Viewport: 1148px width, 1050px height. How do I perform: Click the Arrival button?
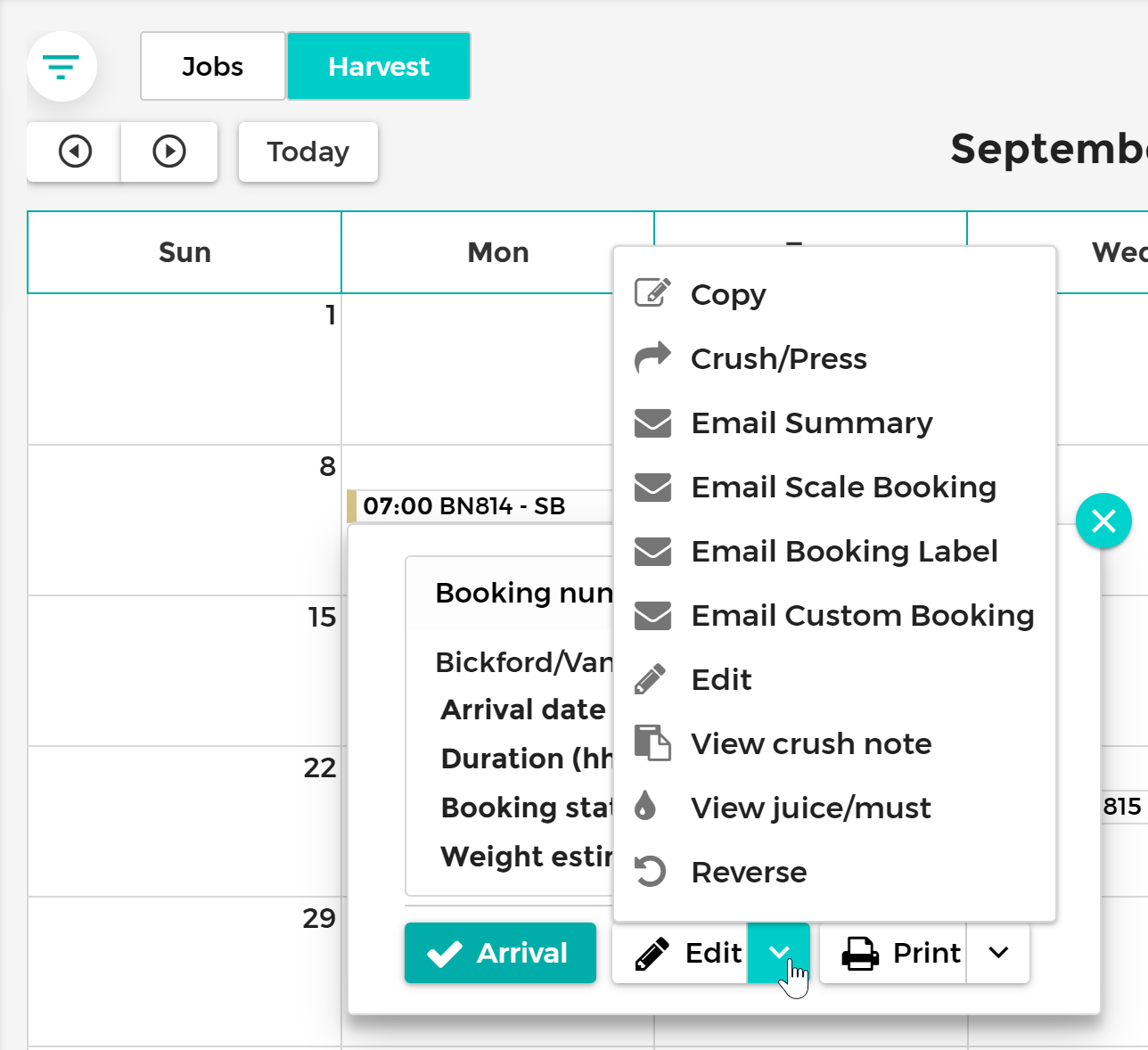click(500, 953)
